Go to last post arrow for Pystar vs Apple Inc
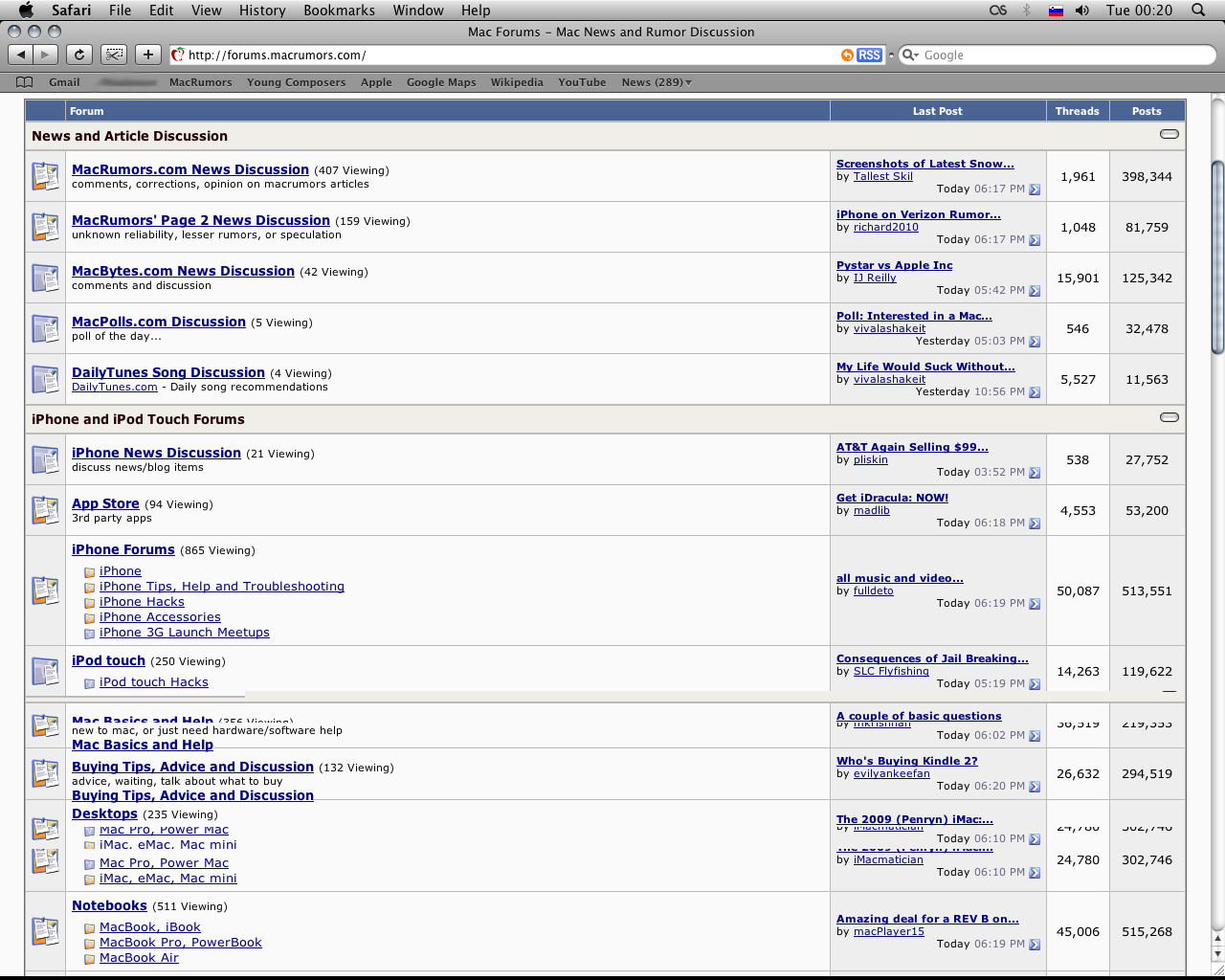 pos(1035,291)
